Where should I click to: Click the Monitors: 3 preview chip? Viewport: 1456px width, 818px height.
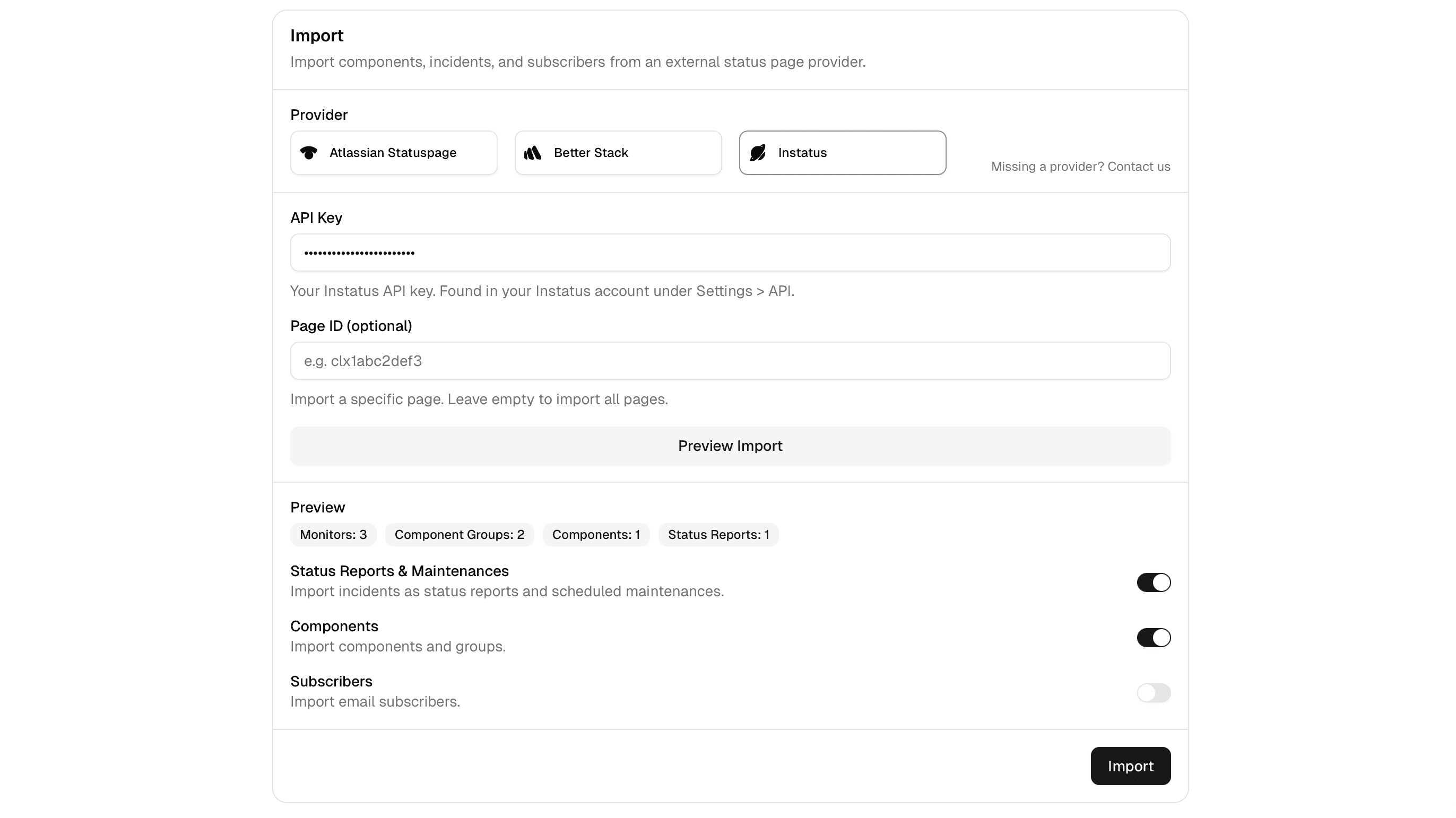pos(333,534)
